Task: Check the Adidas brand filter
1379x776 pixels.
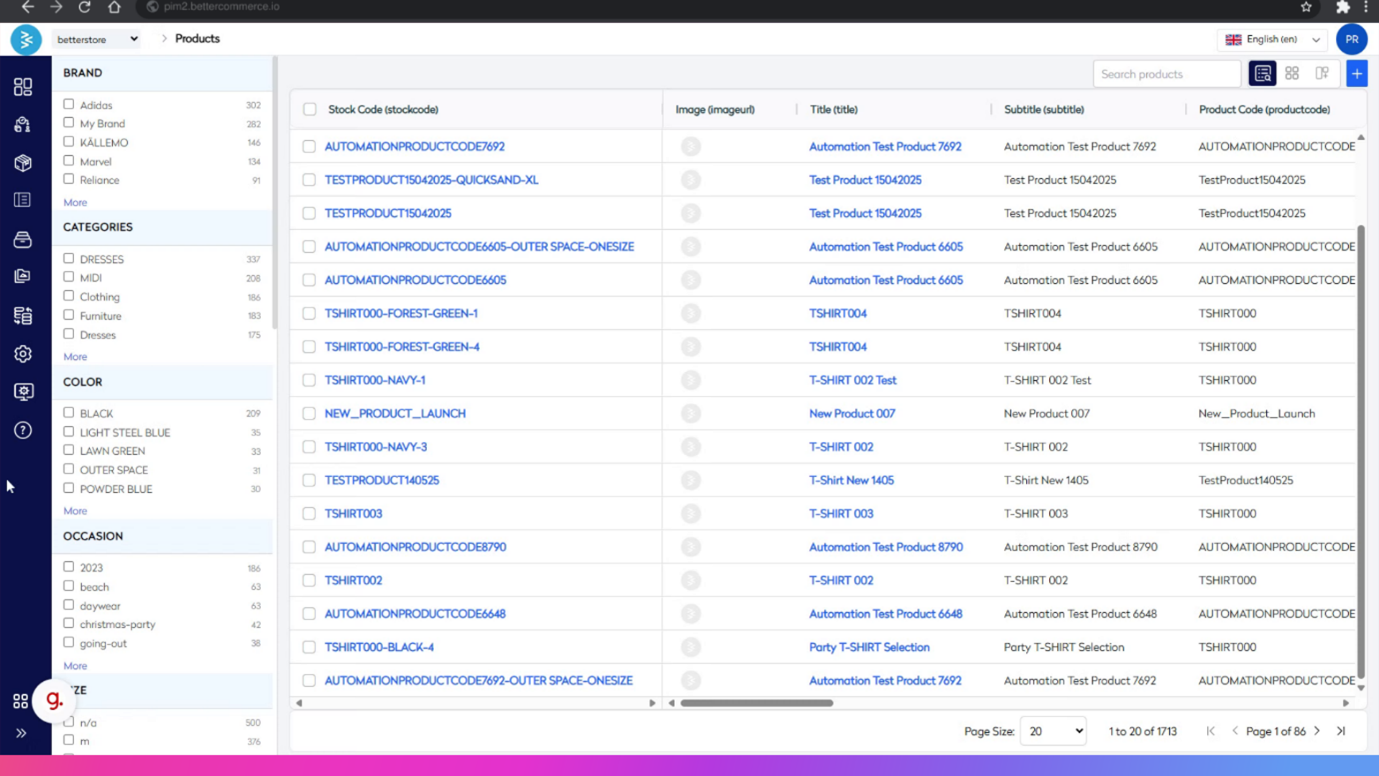Action: coord(69,104)
